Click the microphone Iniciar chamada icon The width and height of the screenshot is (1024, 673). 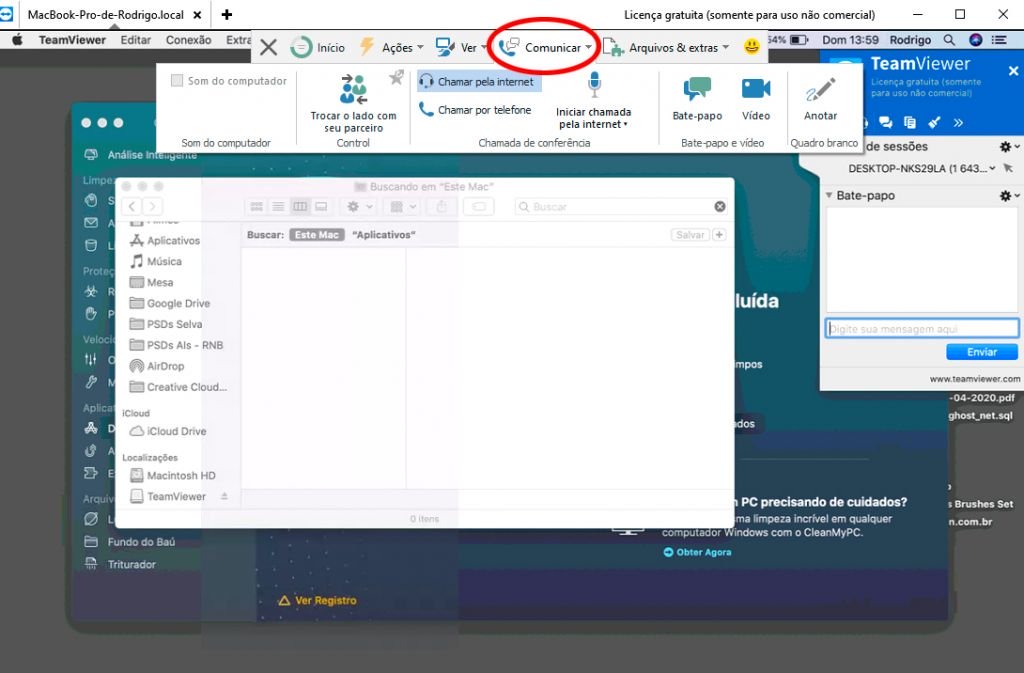594,85
